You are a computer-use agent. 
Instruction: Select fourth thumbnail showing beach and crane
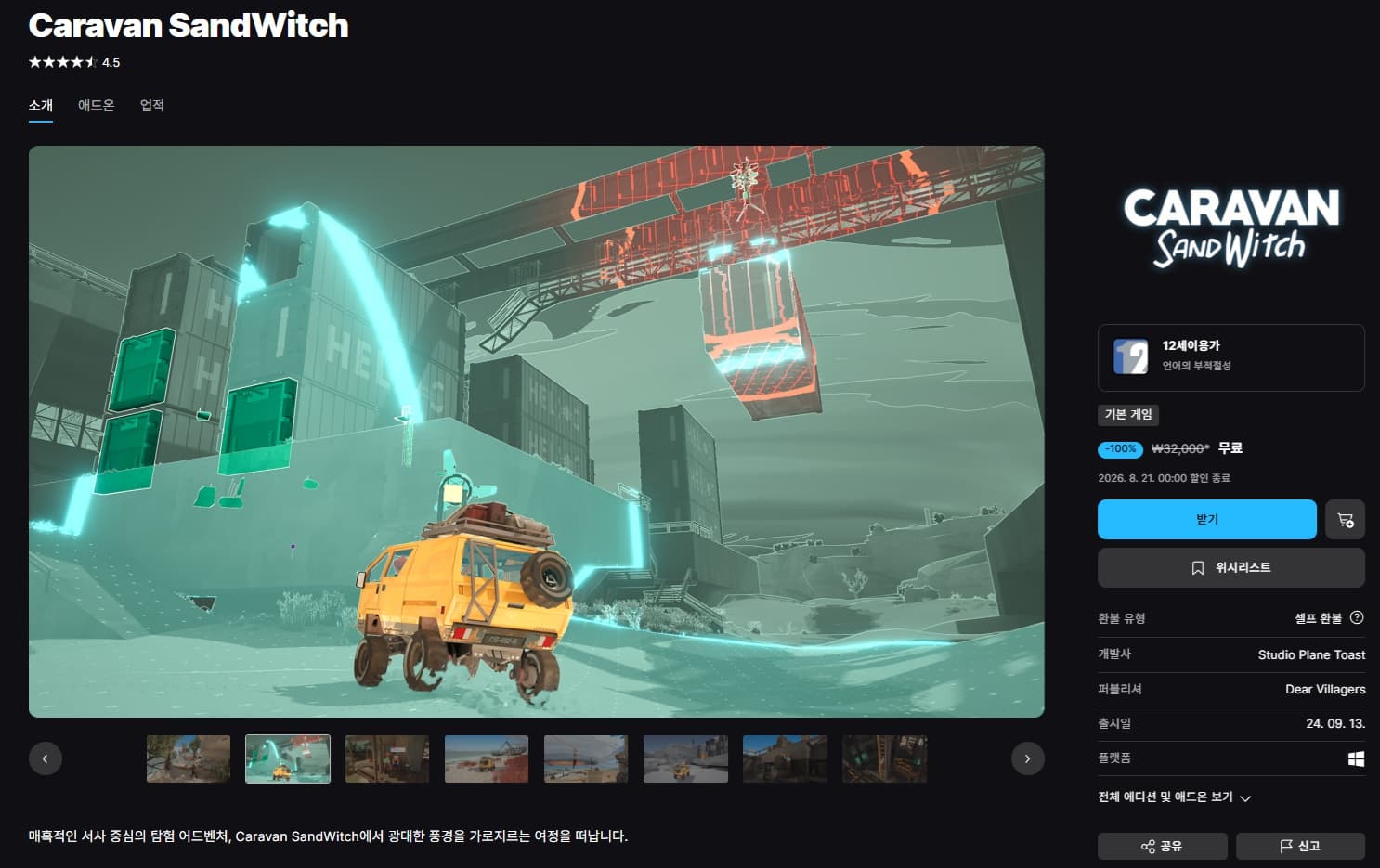coord(487,758)
